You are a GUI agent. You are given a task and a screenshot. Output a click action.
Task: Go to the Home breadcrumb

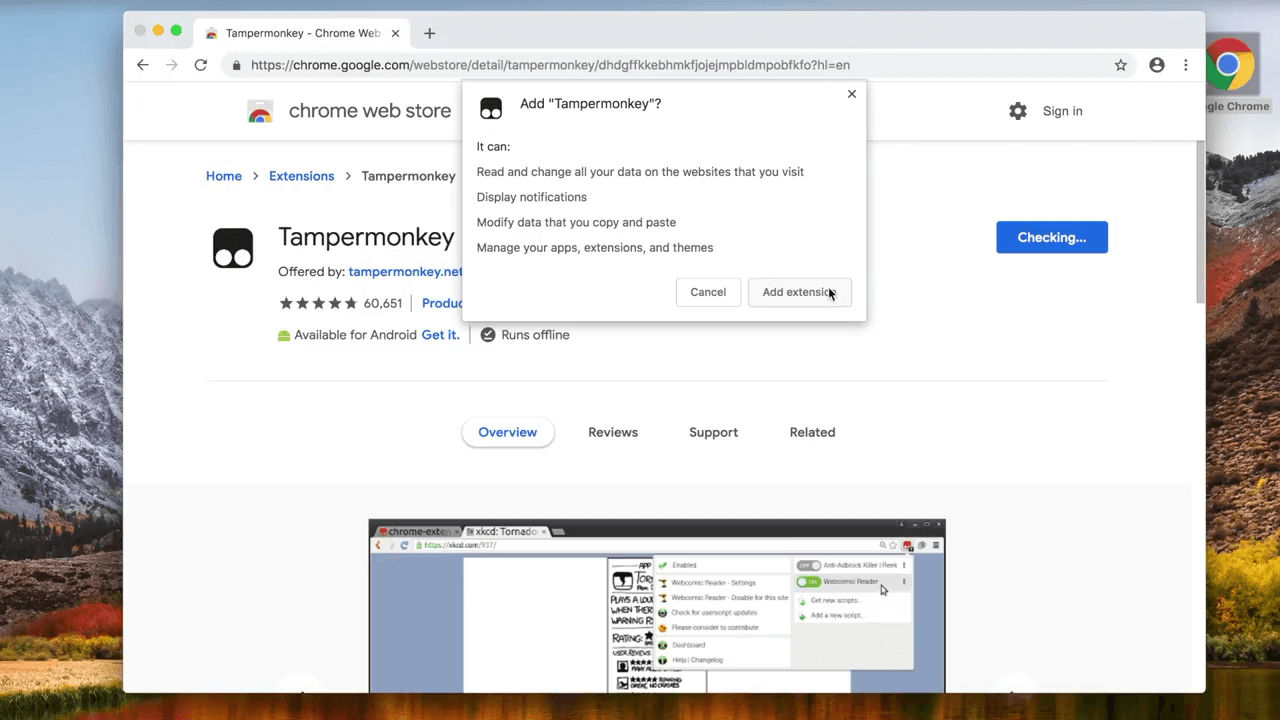click(224, 176)
